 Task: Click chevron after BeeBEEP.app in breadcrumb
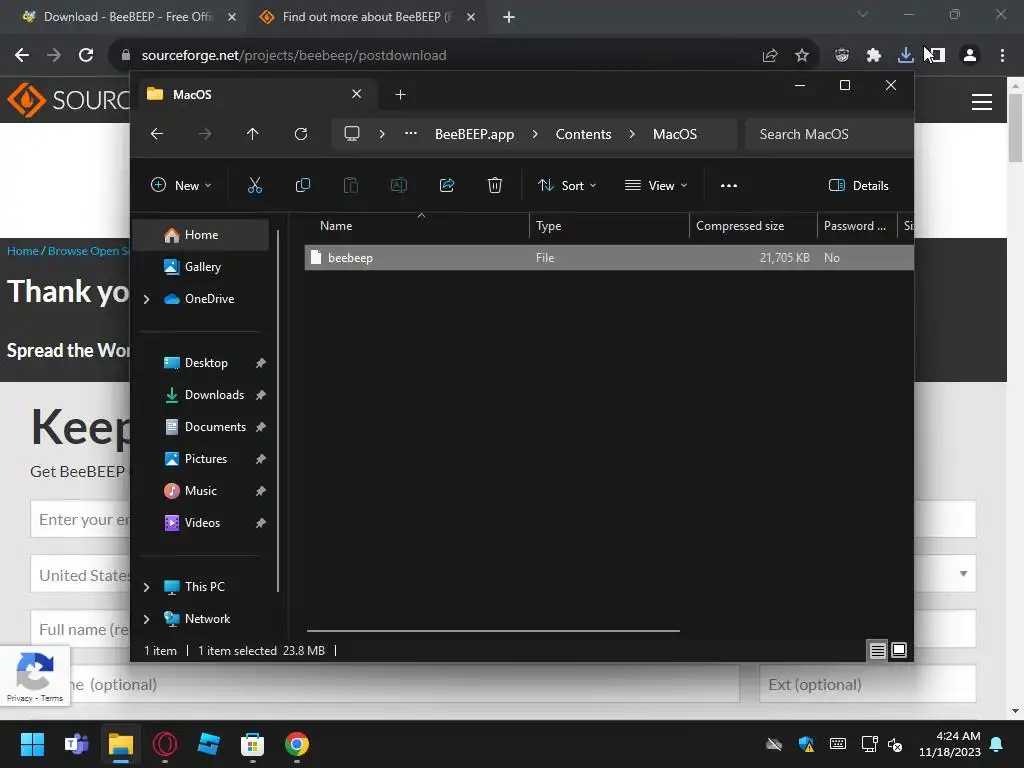pos(535,134)
